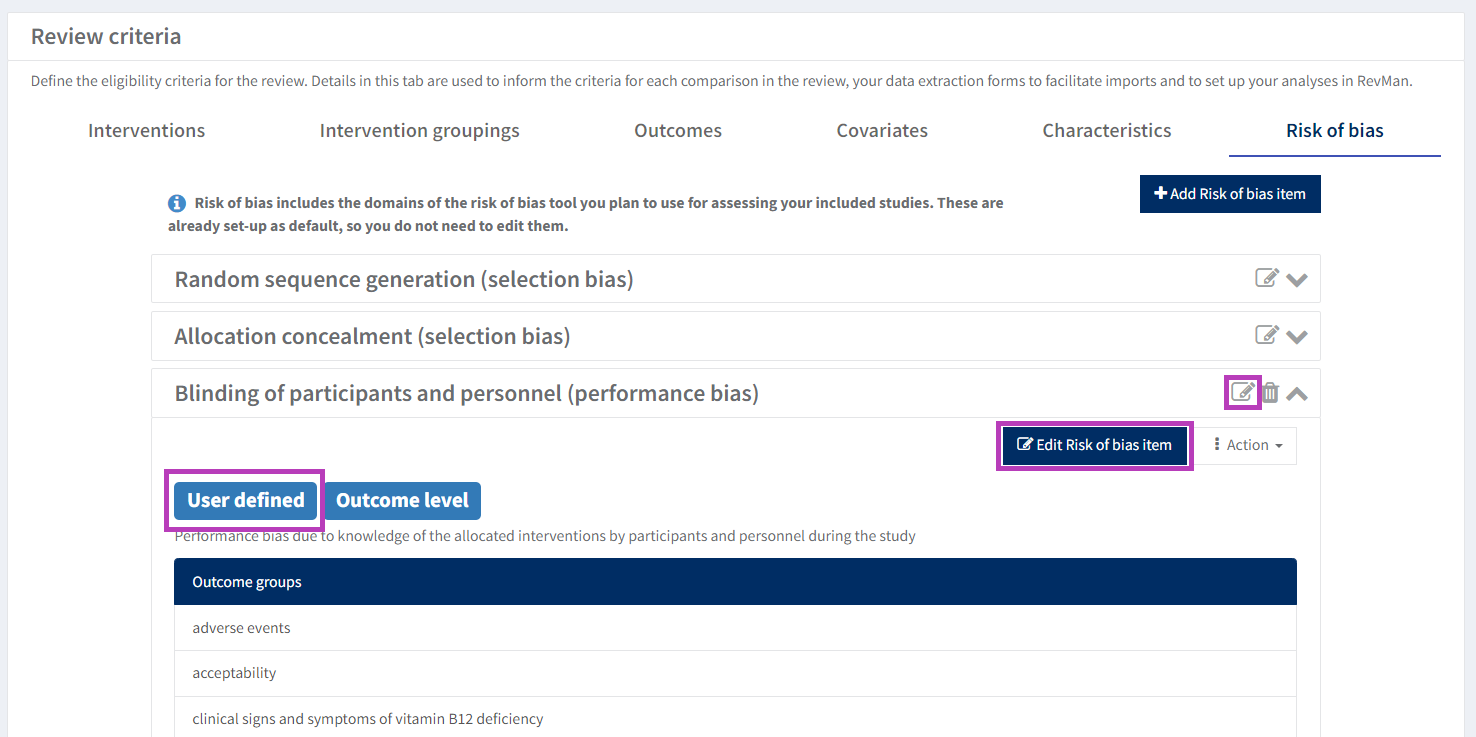Open the Action dropdown menu
This screenshot has height=737, width=1476.
[1247, 445]
